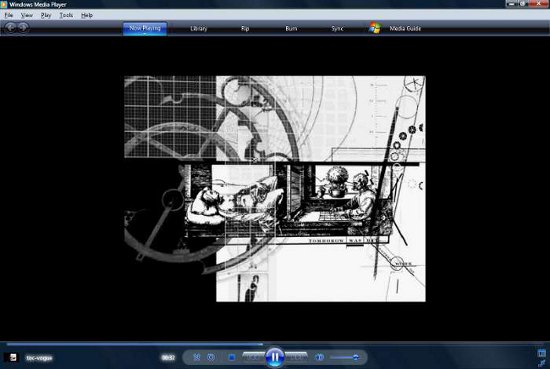Skip to the previous track
The height and width of the screenshot is (369, 550).
tap(253, 357)
